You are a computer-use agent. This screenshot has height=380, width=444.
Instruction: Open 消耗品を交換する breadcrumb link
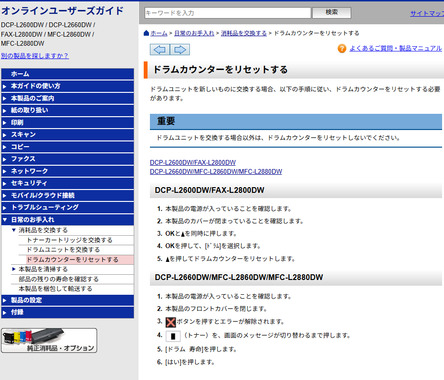tap(244, 33)
